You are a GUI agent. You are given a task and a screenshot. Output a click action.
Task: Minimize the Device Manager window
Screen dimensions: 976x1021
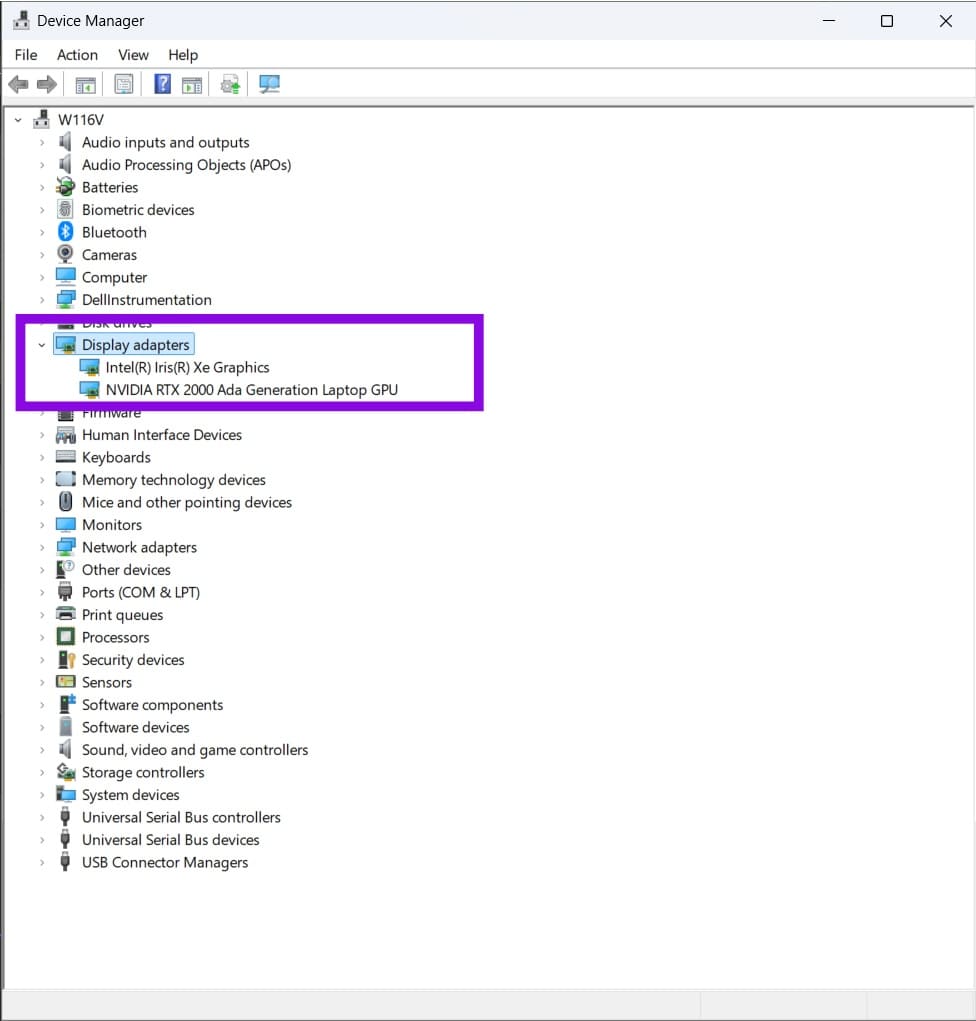[829, 21]
